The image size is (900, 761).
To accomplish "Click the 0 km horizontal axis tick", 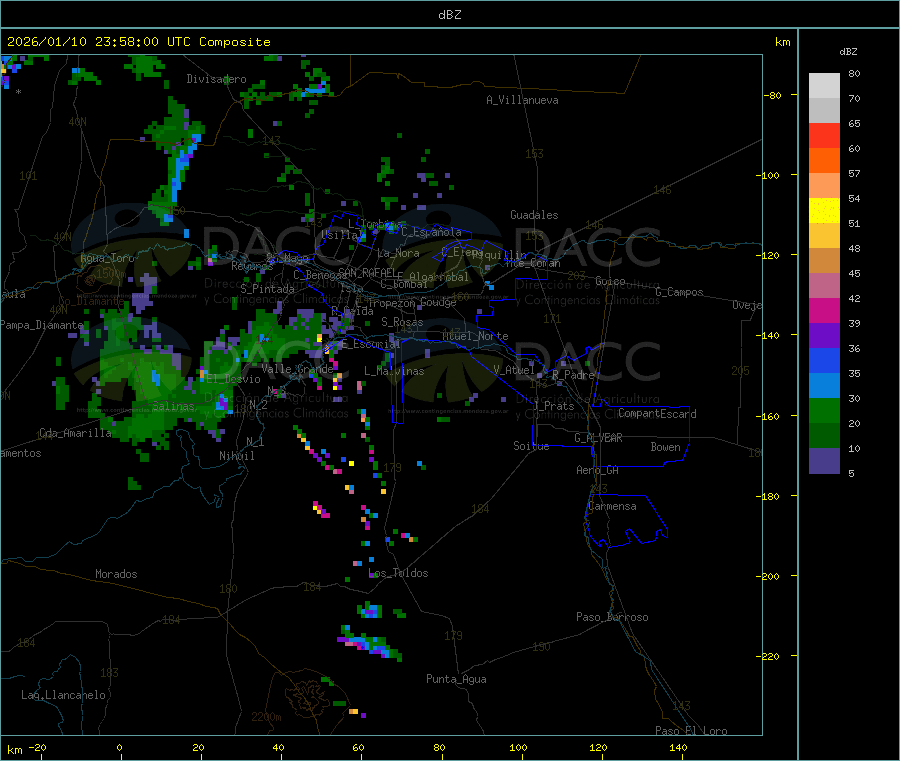I will point(119,747).
